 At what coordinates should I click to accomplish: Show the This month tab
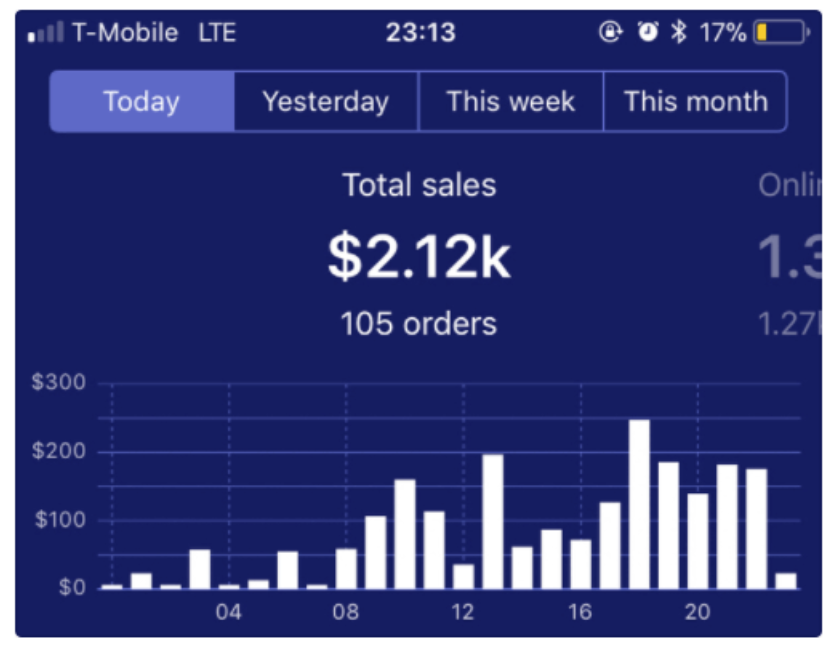pyautogui.click(x=695, y=101)
